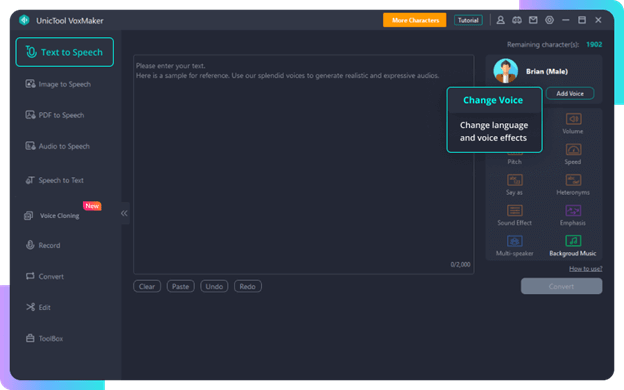Select the Emphasis tool icon
This screenshot has height=390, width=624.
(573, 211)
